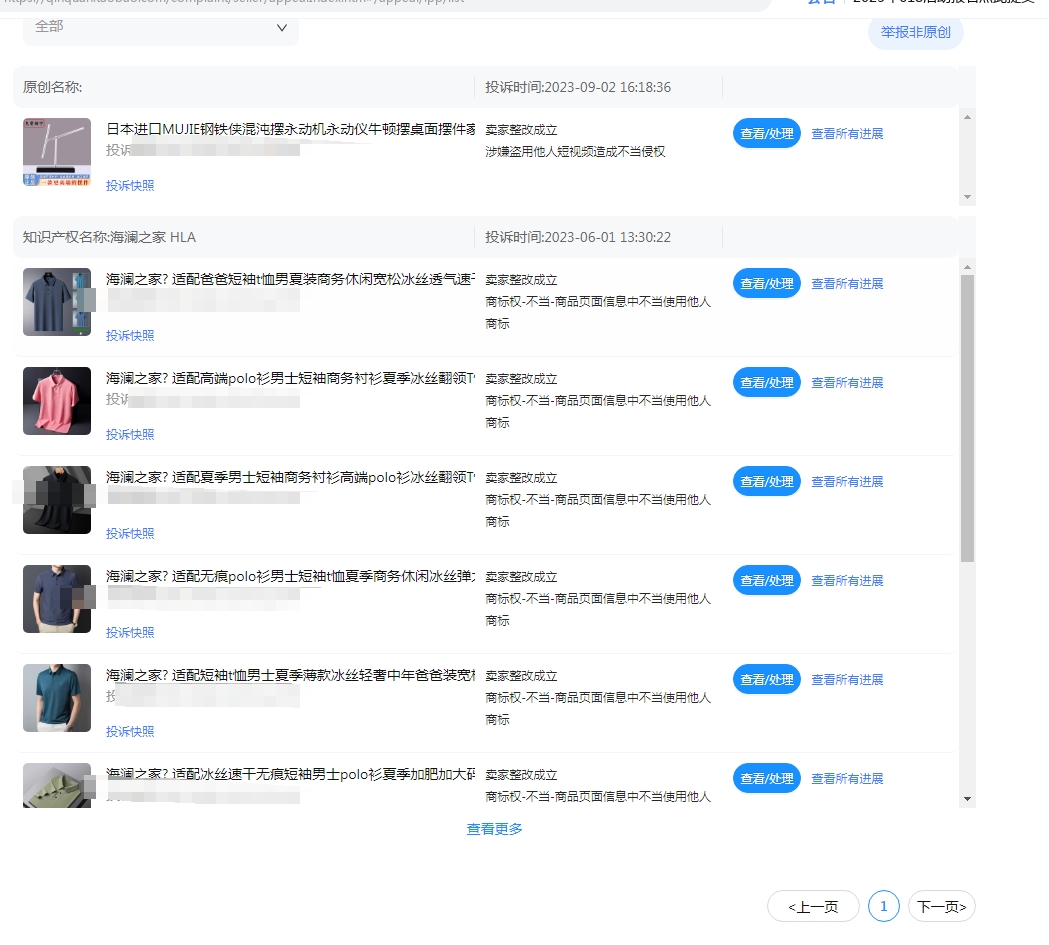This screenshot has width=1049, height=945.
Task: Open 查看/处理 for 适配无痕polo衫 item
Action: (767, 580)
